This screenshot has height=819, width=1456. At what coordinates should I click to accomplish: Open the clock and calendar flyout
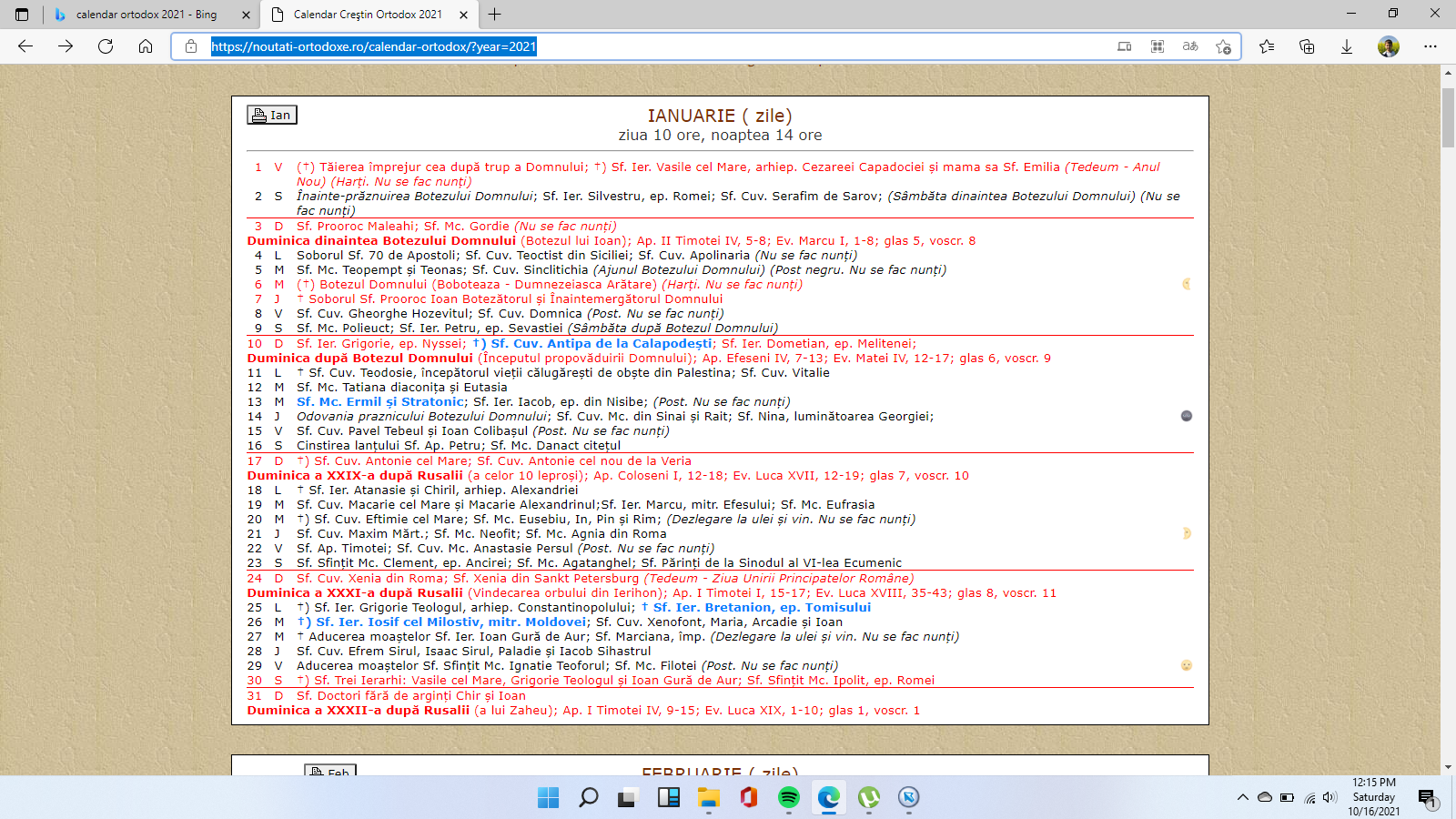pos(1374,797)
